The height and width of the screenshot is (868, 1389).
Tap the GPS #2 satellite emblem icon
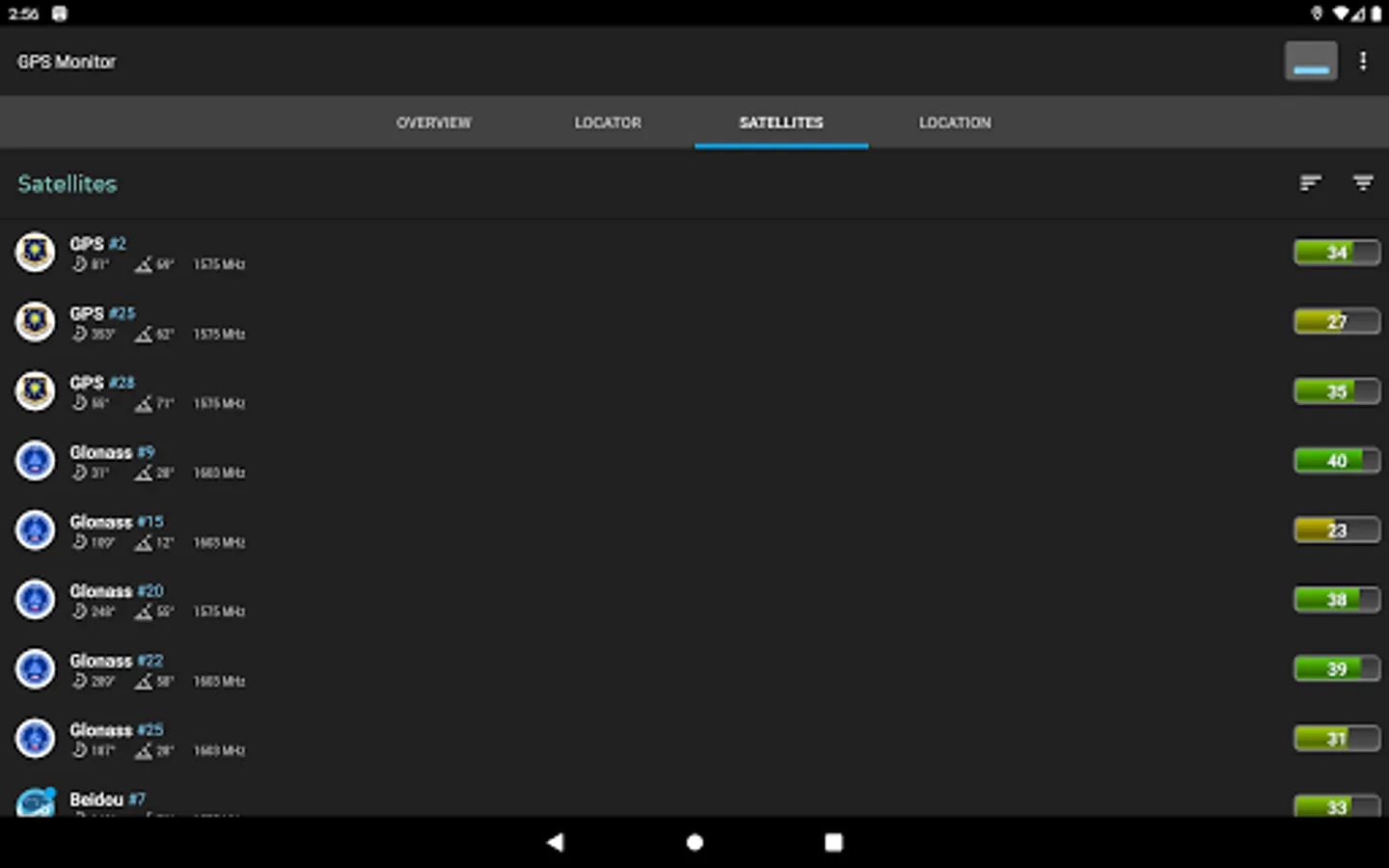[x=36, y=252]
